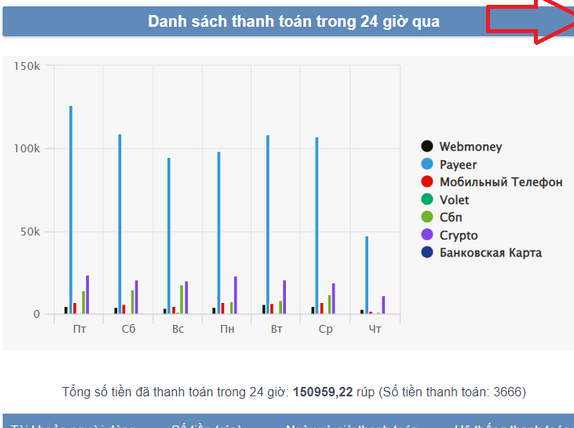Viewport: 574px width, 428px height.
Task: Click the green Сбп bar for Вс
Action: click(182, 299)
